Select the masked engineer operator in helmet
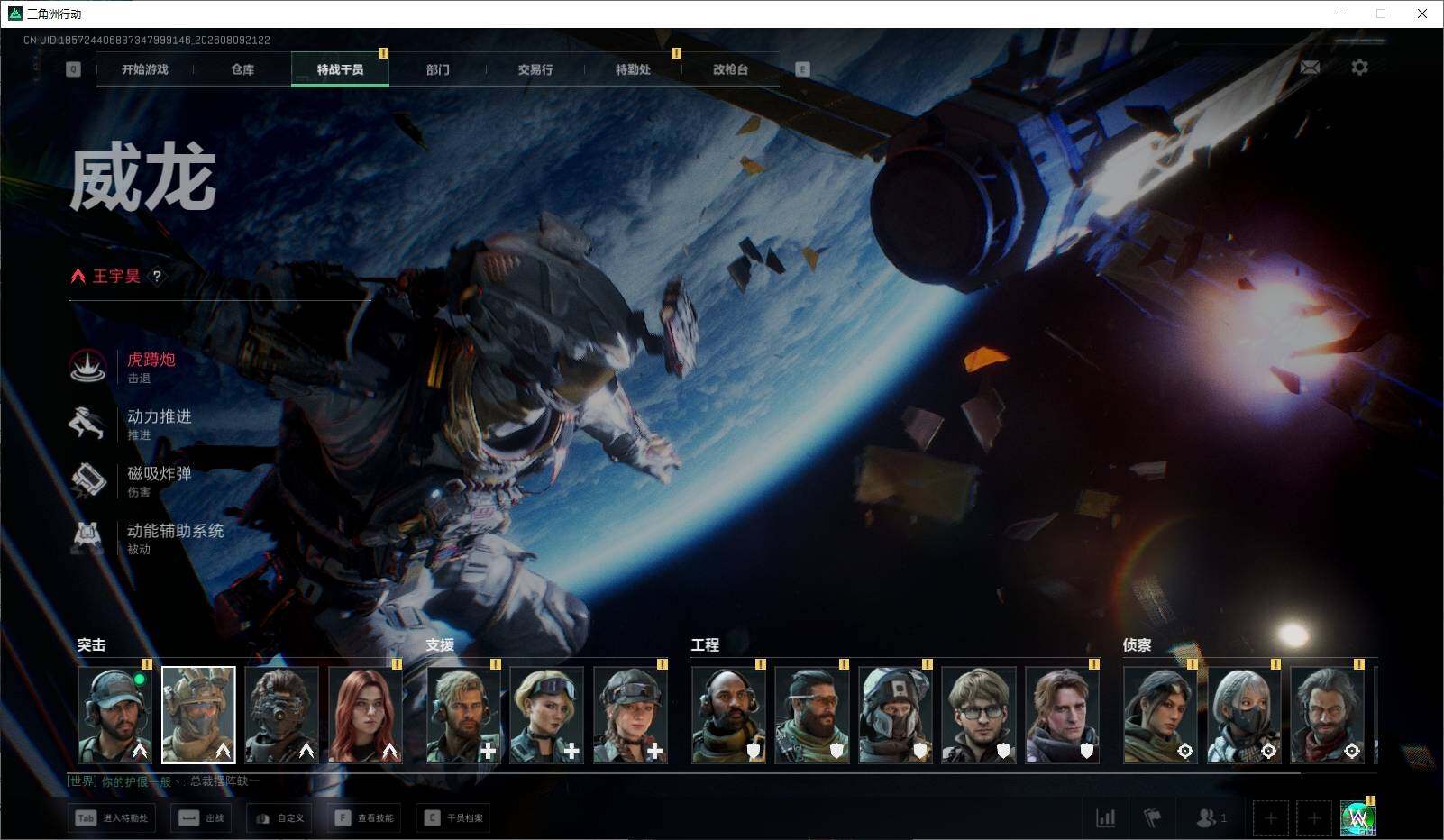Viewport: 1444px width, 840px height. point(895,715)
